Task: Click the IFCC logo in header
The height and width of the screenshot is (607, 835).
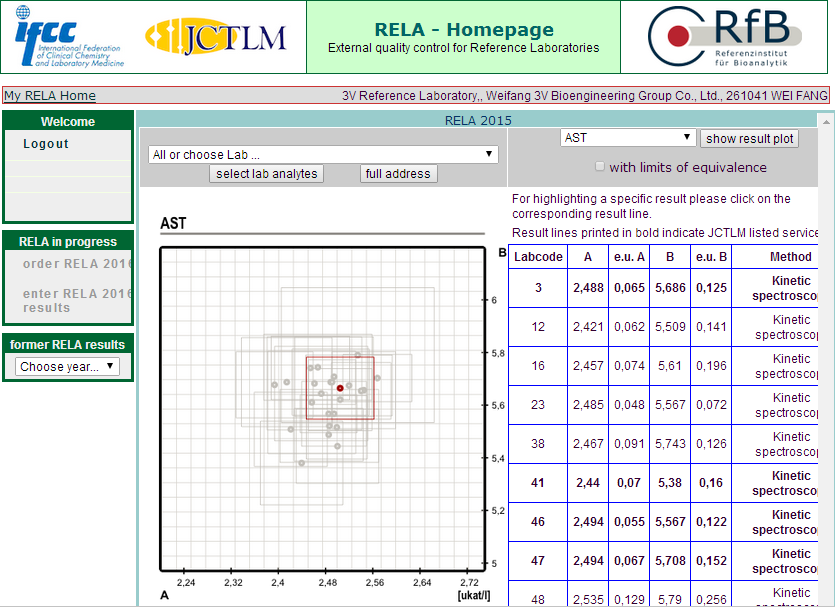Action: pyautogui.click(x=70, y=37)
